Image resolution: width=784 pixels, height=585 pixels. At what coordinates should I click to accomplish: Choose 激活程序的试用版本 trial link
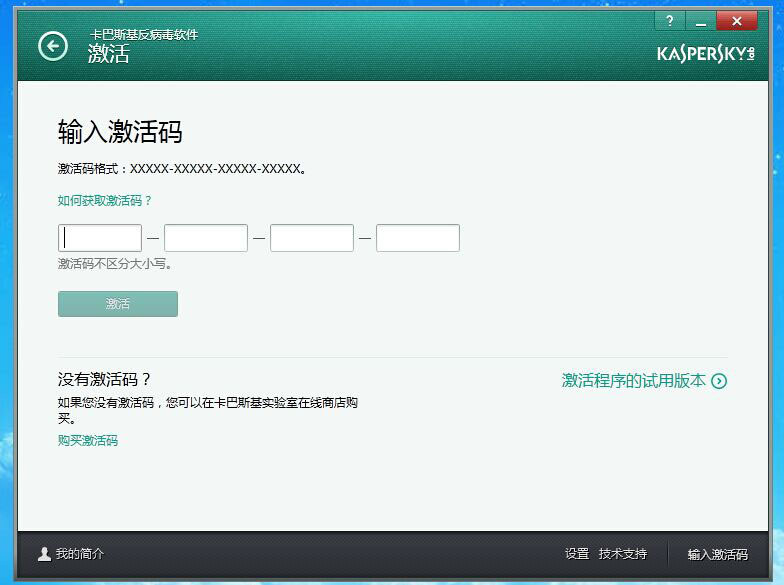(x=634, y=381)
